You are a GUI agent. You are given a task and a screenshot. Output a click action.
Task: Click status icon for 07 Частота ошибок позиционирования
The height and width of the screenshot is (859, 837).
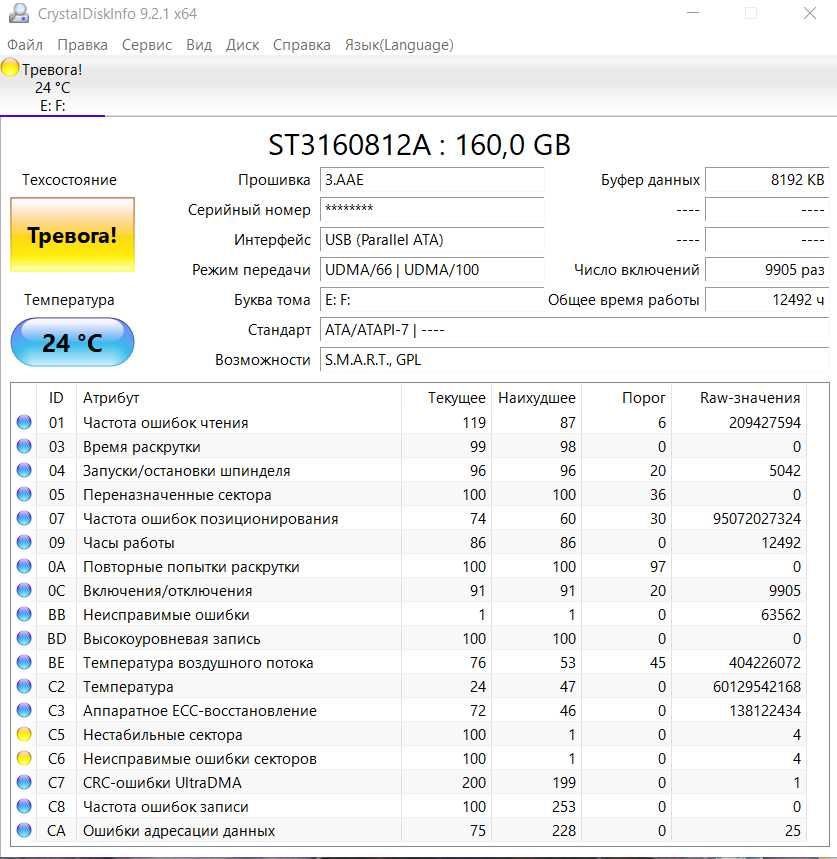click(24, 518)
